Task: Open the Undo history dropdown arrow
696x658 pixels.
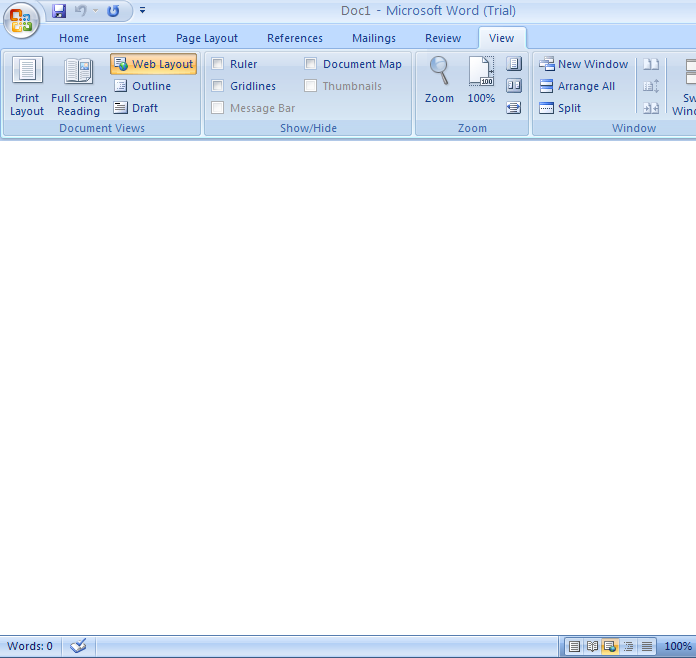Action: 95,11
